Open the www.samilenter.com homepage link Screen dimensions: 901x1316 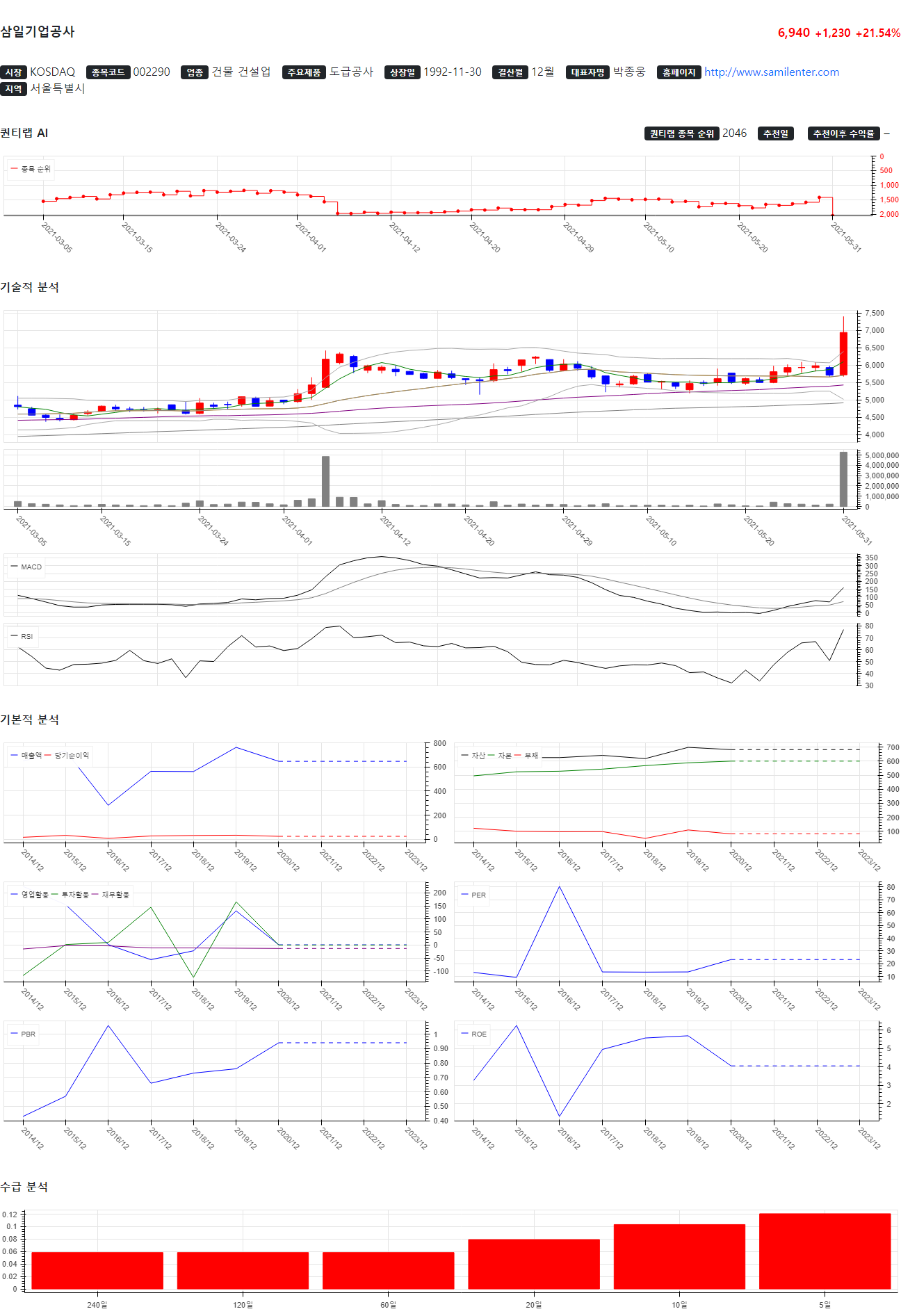click(772, 72)
